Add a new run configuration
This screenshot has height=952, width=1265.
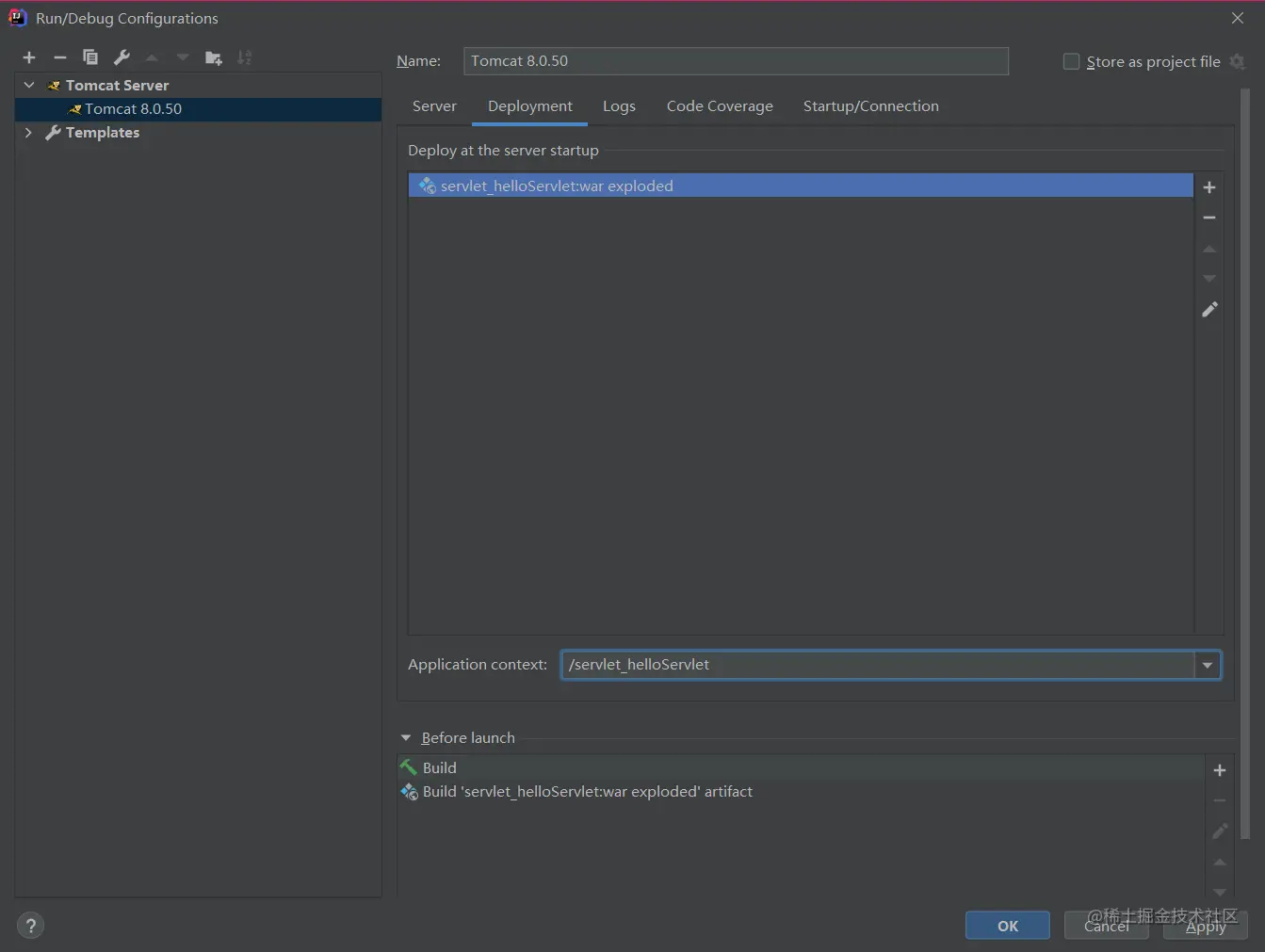pos(29,57)
